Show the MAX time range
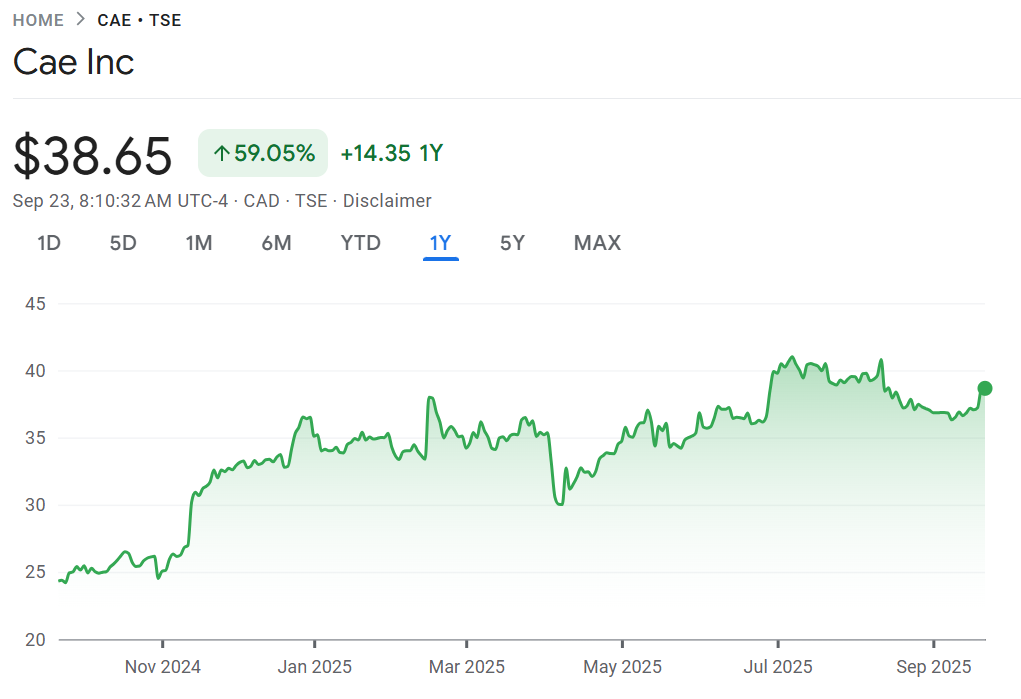The height and width of the screenshot is (699, 1021). click(597, 243)
